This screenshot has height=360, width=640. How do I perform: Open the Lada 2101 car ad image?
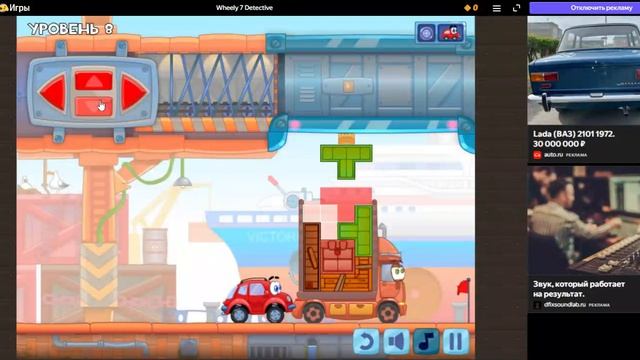584,71
